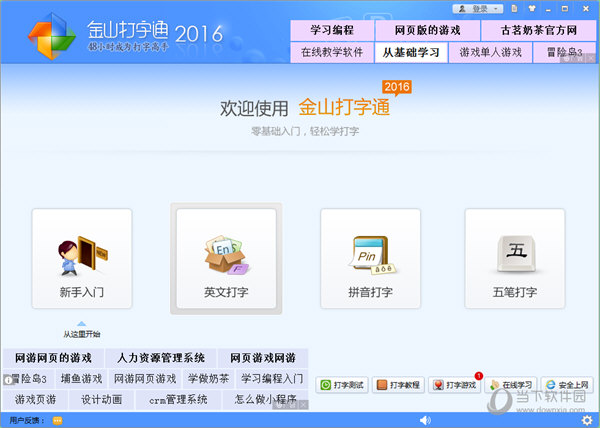Open the skin (shirt) icon
The width and height of the screenshot is (600, 428).
[532, 8]
